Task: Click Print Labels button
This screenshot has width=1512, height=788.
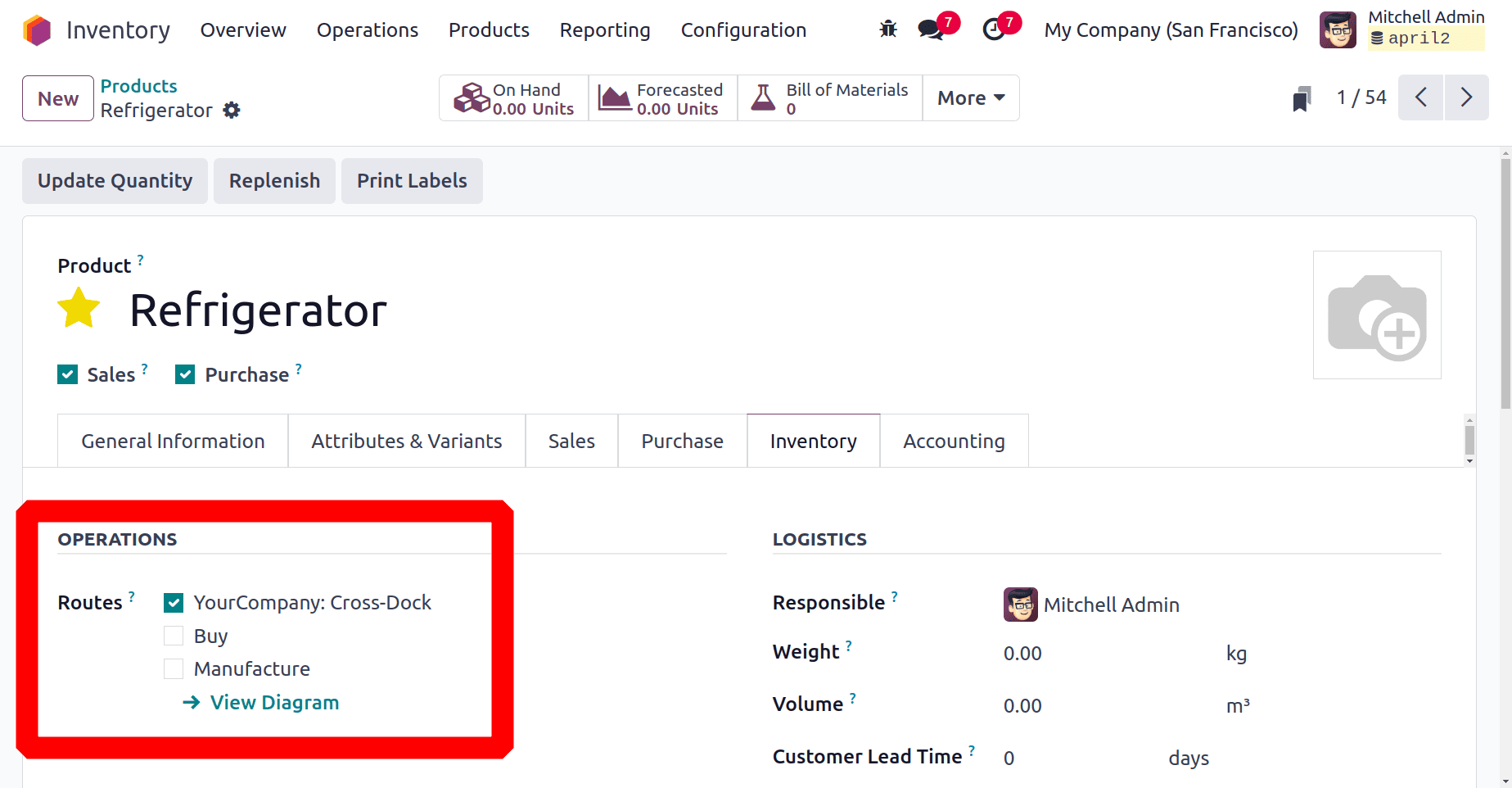Action: 412,181
